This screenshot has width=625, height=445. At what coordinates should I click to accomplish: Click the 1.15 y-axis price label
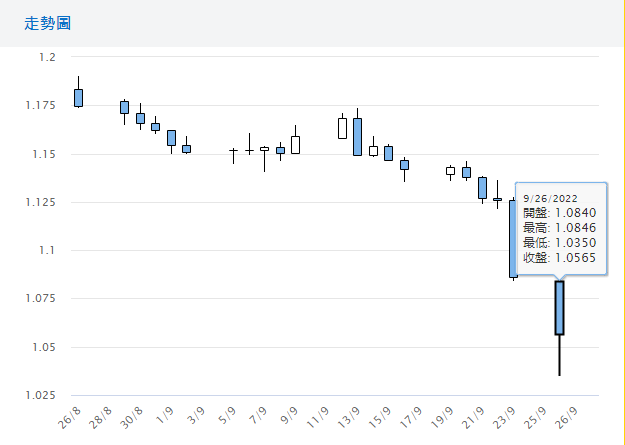(43, 154)
